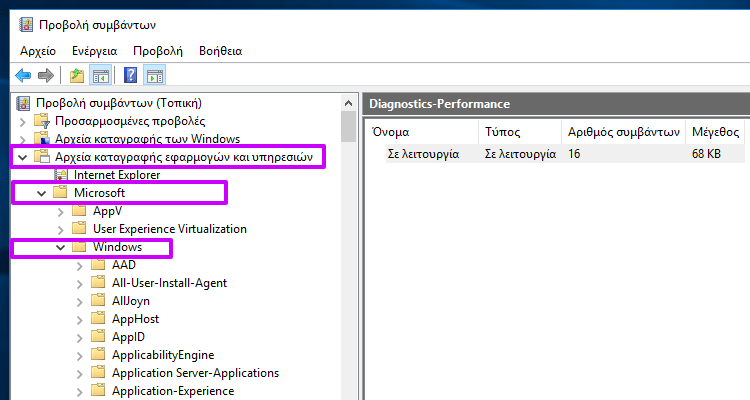Select the Σε λειτουργία log row name
Image resolution: width=750 pixels, height=400 pixels.
pyautogui.click(x=423, y=154)
